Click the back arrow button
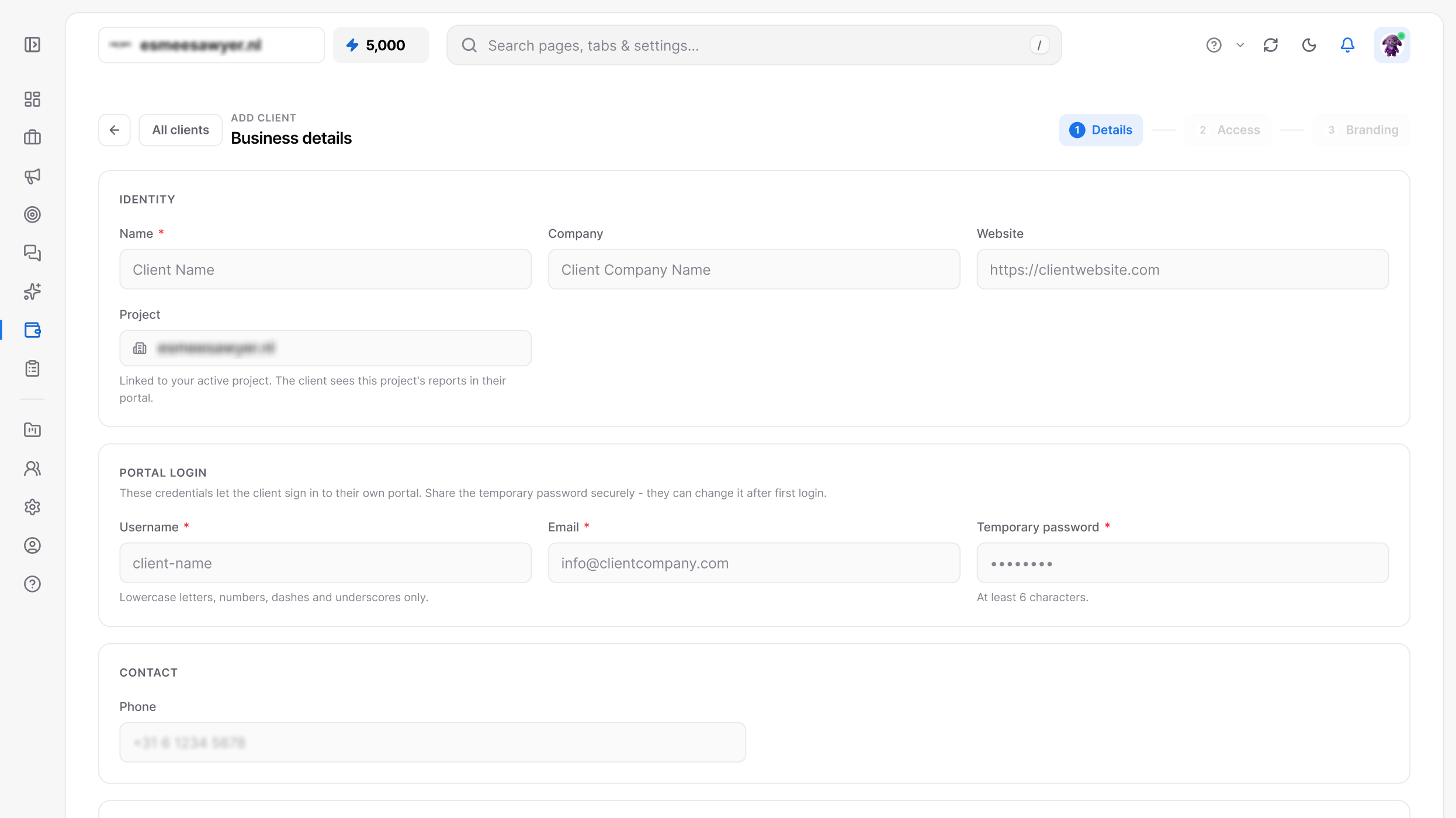The image size is (1456, 818). (x=115, y=130)
